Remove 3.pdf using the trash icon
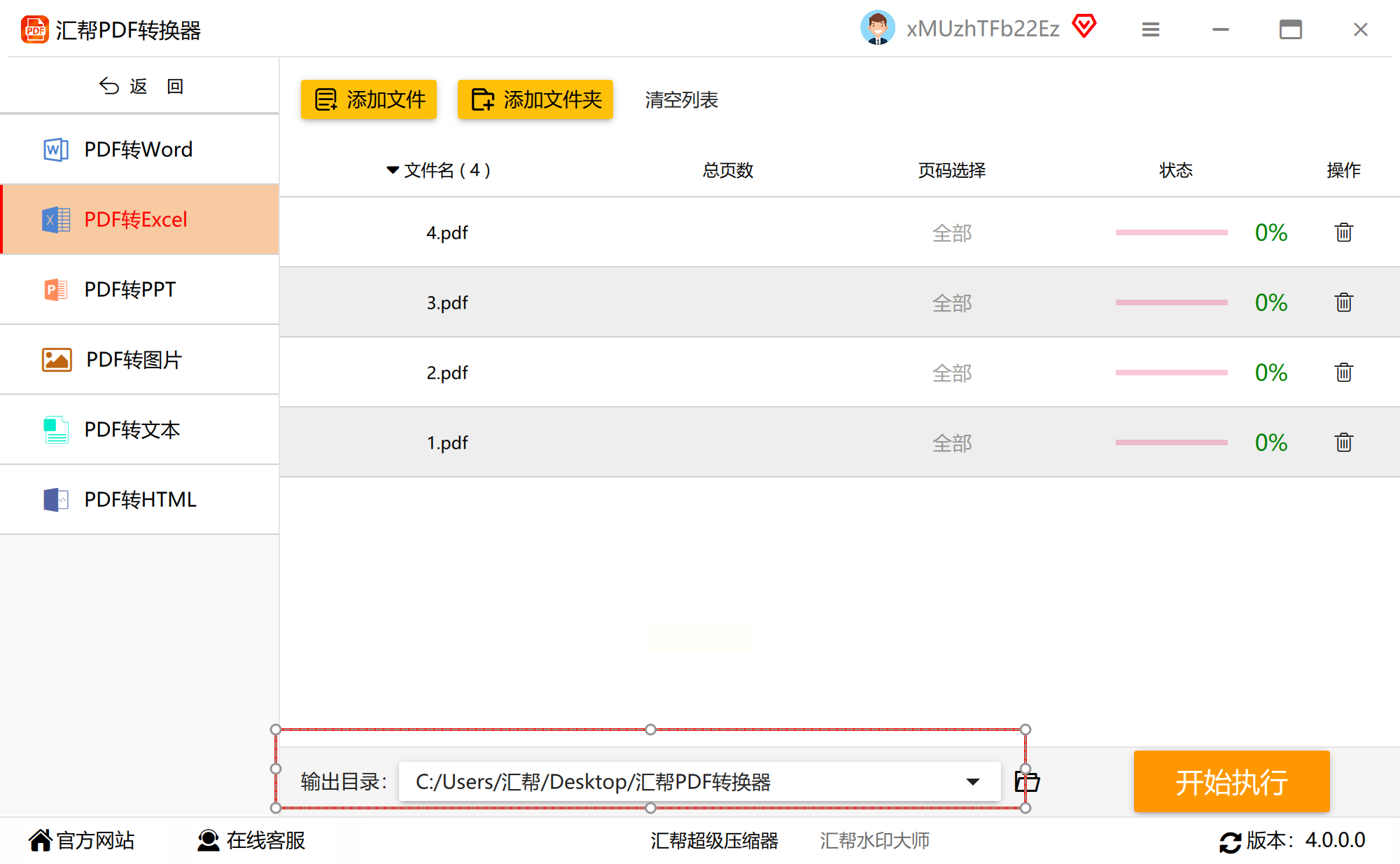Viewport: 1400px width, 864px height. click(x=1343, y=302)
